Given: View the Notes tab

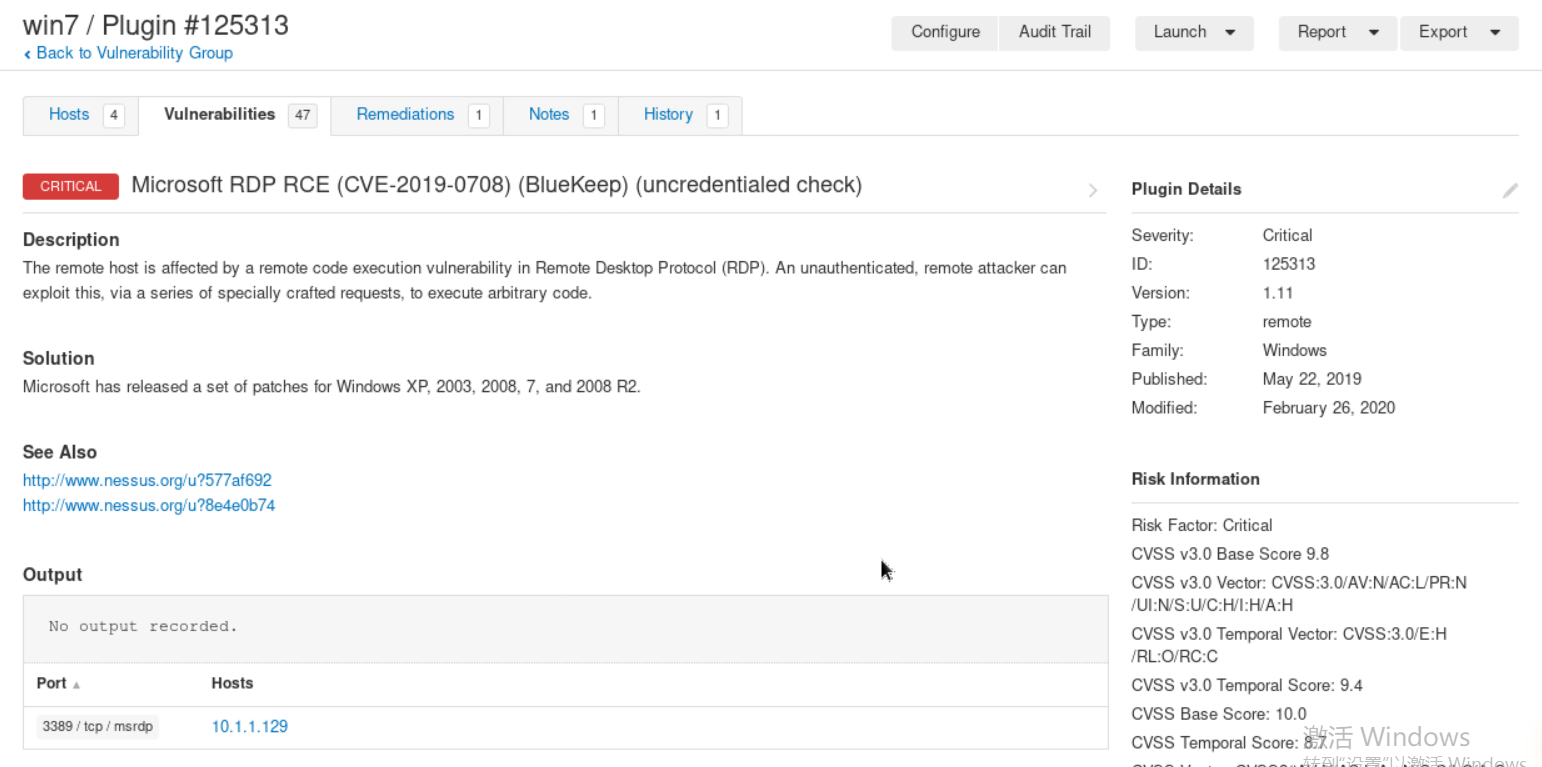Looking at the screenshot, I should [x=549, y=114].
